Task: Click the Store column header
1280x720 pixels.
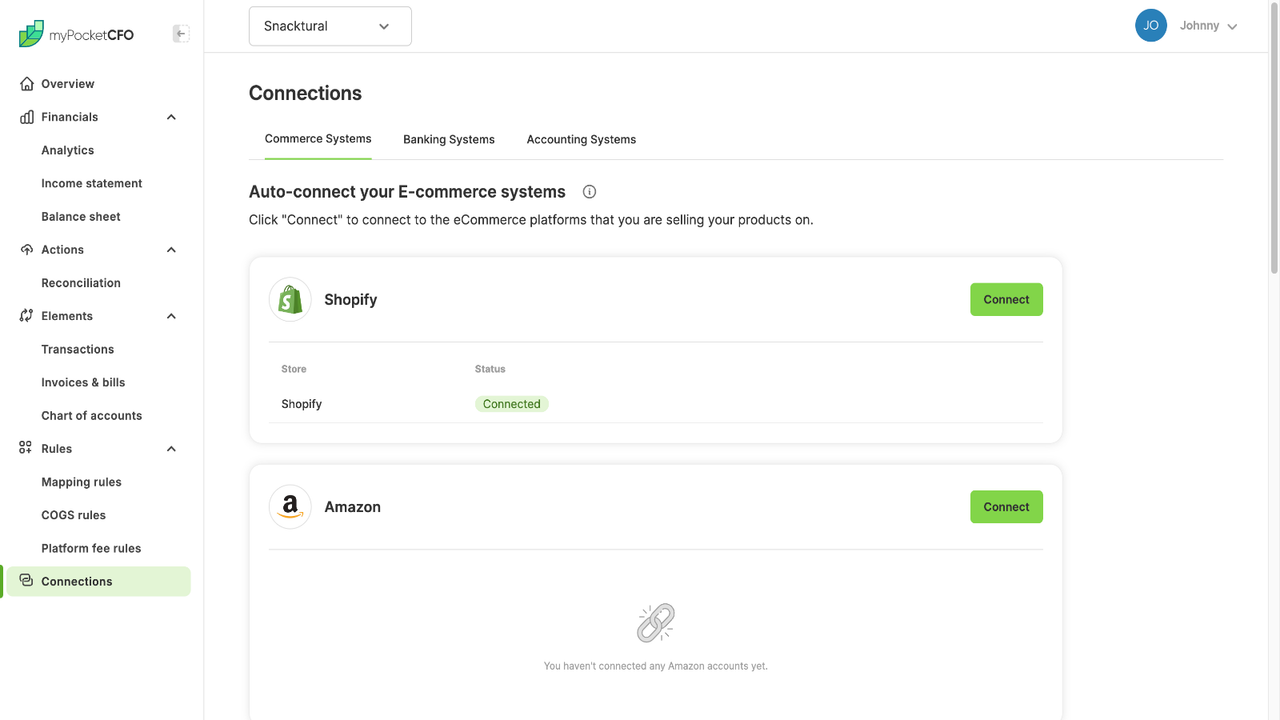Action: [294, 369]
